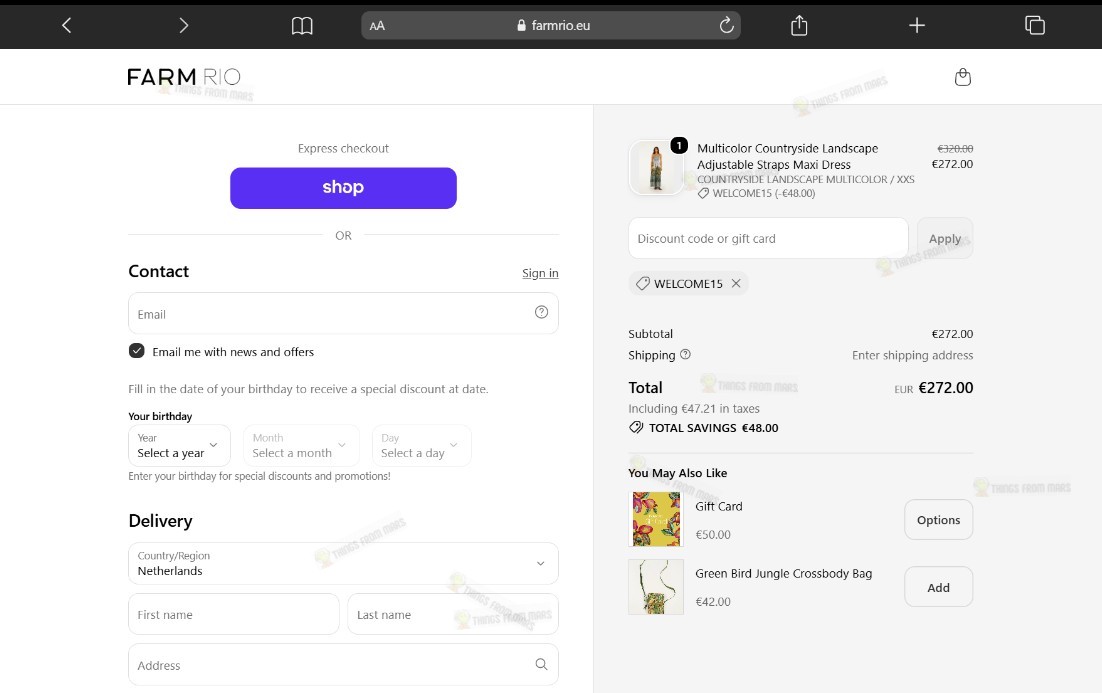Viewport: 1102px width, 693px height.
Task: Focus the Discount code or gift card field
Action: [768, 238]
